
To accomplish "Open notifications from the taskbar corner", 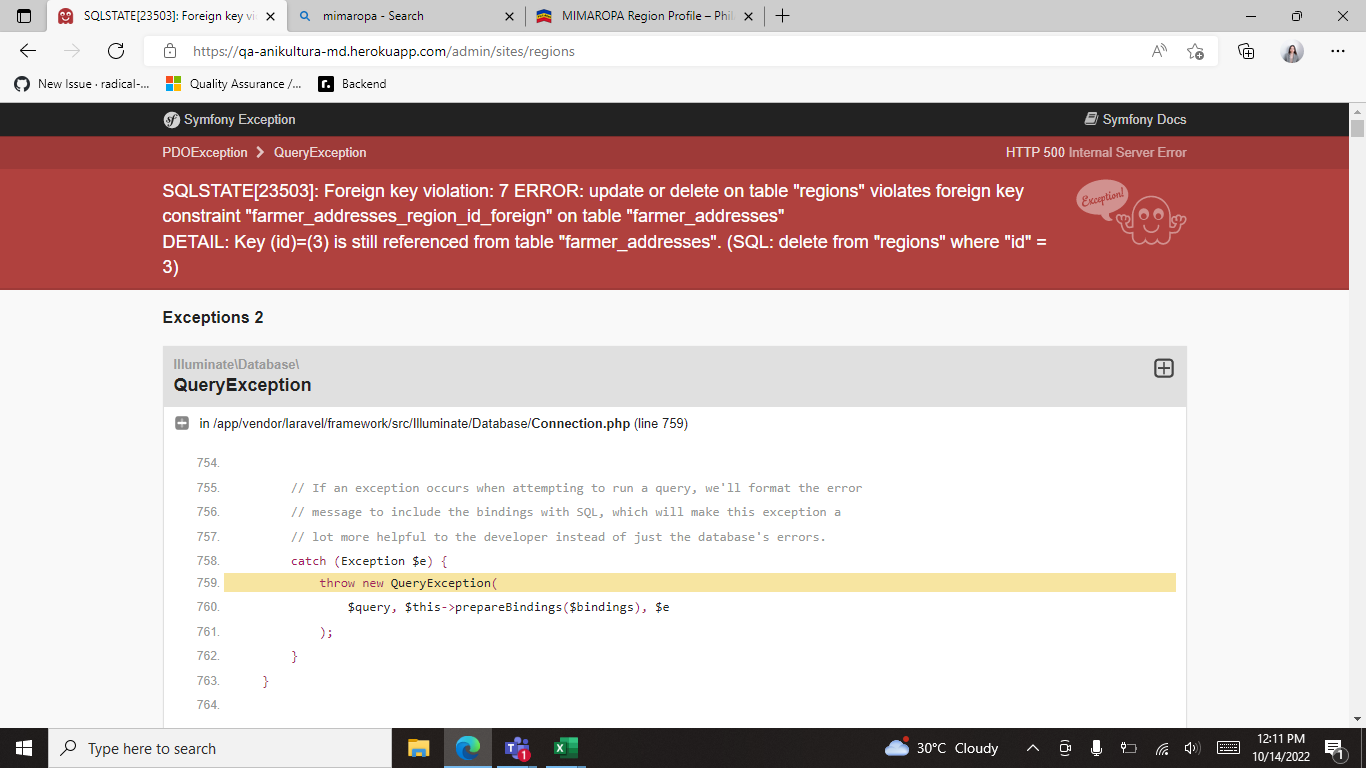I will 1334,748.
